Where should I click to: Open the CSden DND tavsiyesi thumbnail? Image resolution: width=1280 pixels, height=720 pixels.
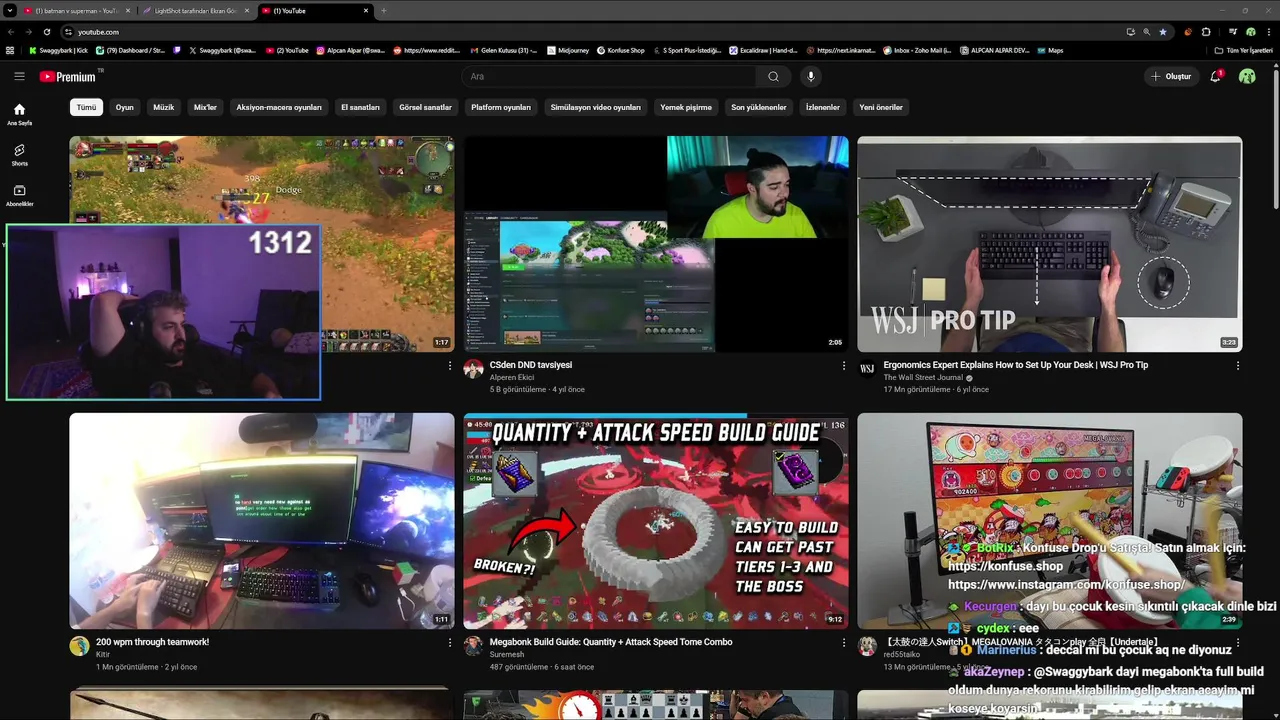[656, 244]
